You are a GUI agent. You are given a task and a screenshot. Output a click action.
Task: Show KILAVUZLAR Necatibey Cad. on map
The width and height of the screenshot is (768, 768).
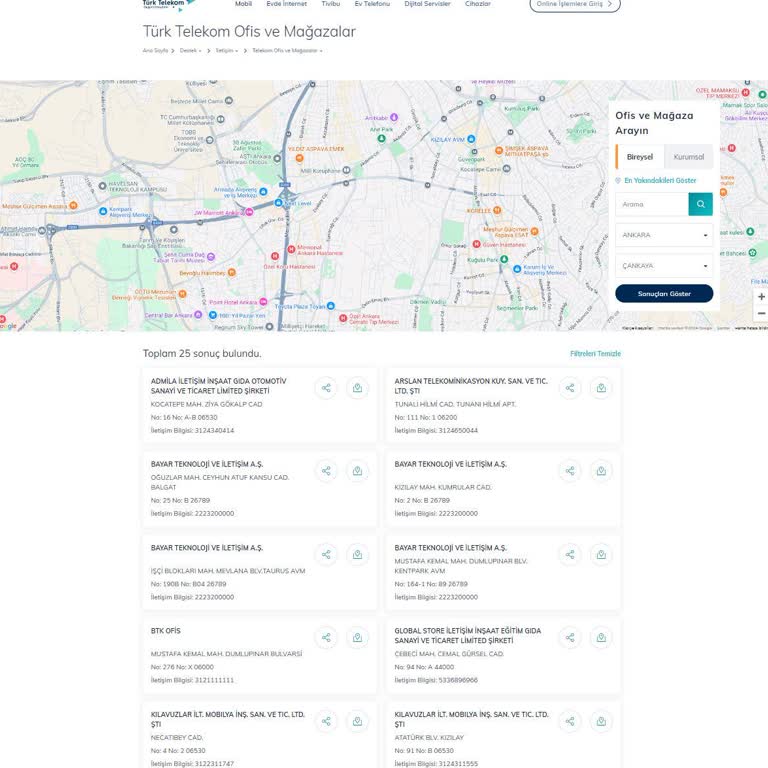click(x=358, y=721)
